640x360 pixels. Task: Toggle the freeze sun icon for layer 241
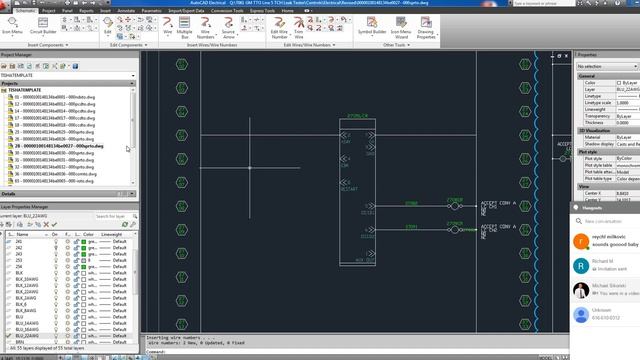point(67,241)
